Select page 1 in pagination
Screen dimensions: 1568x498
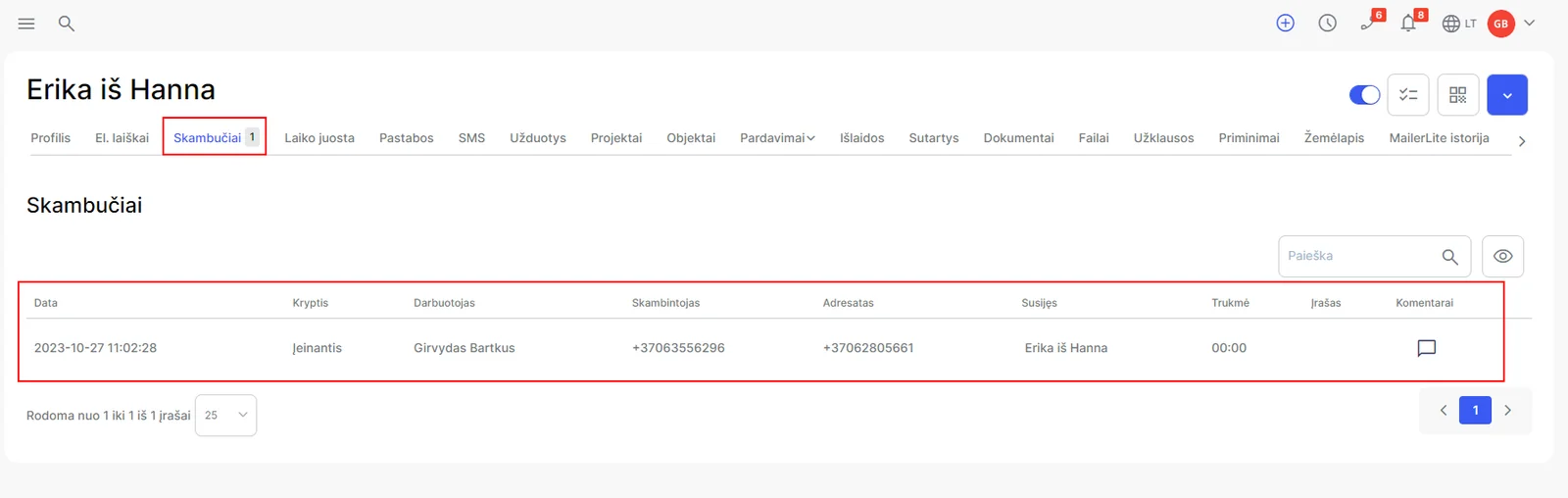(1476, 411)
